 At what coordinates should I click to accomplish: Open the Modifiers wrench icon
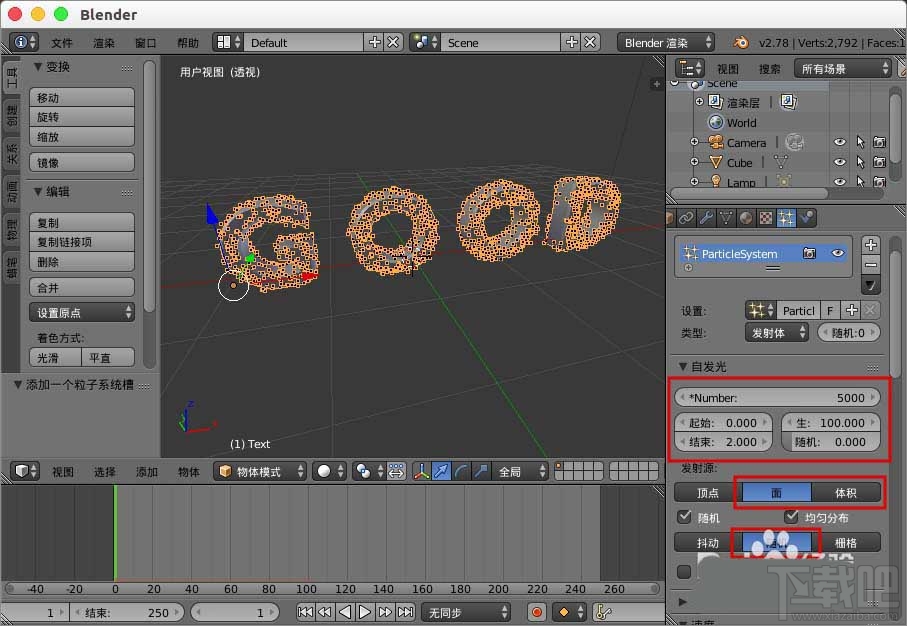705,218
